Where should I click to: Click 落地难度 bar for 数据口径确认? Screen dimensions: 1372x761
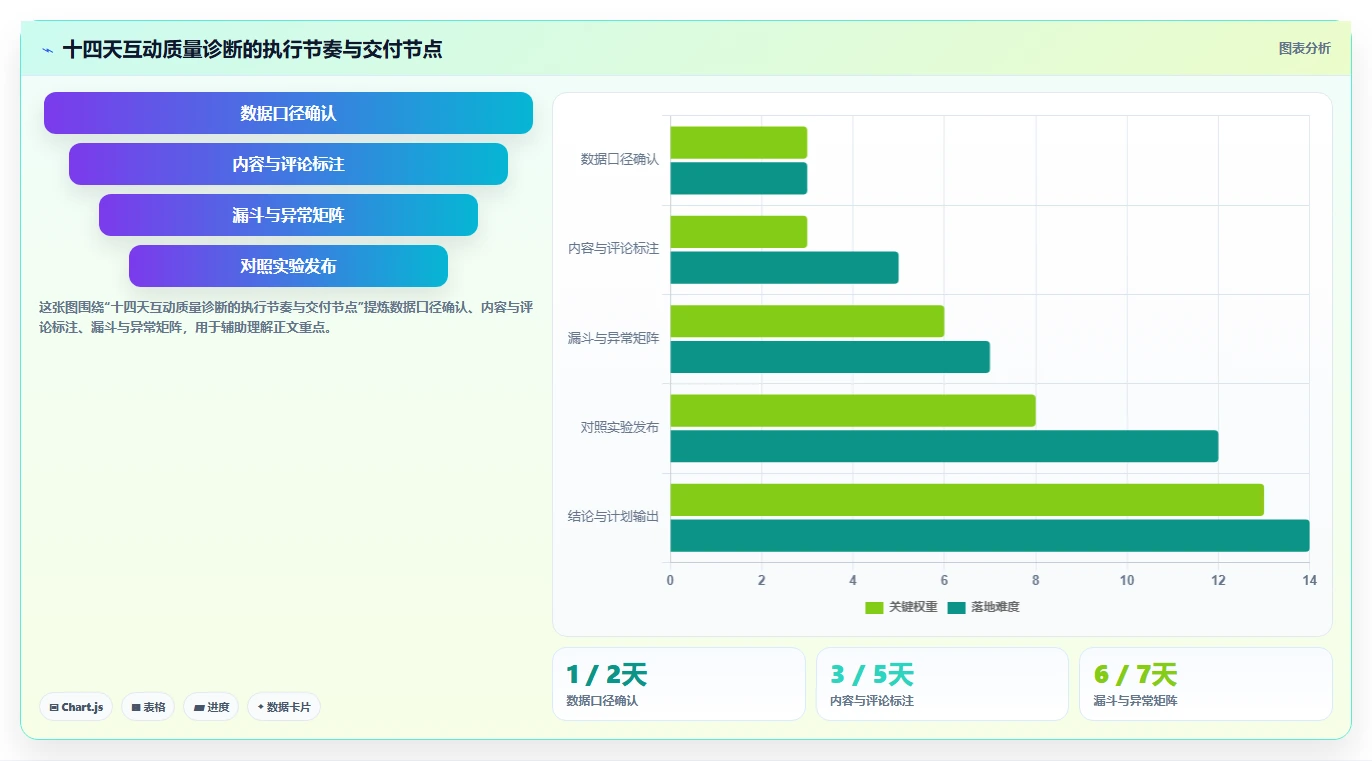(738, 178)
